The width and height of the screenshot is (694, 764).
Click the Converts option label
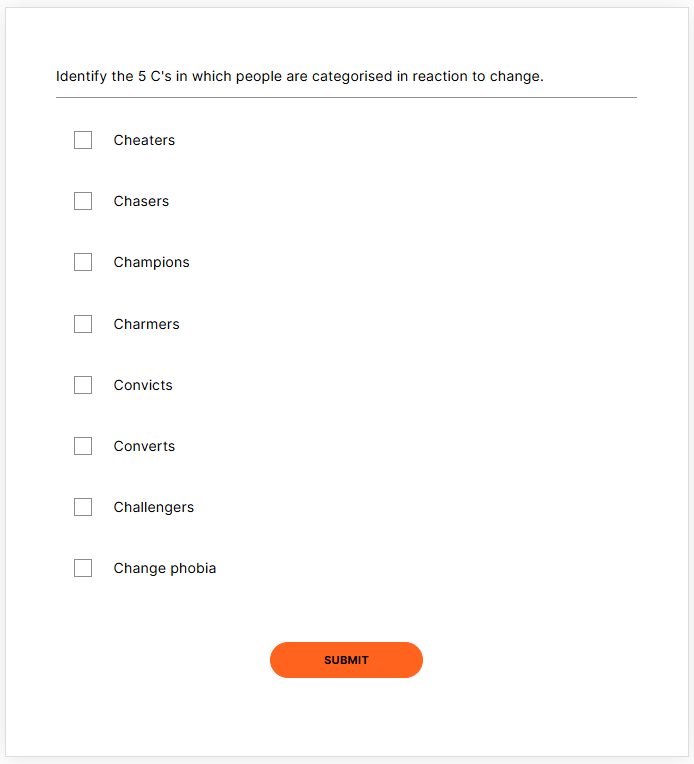click(x=144, y=446)
